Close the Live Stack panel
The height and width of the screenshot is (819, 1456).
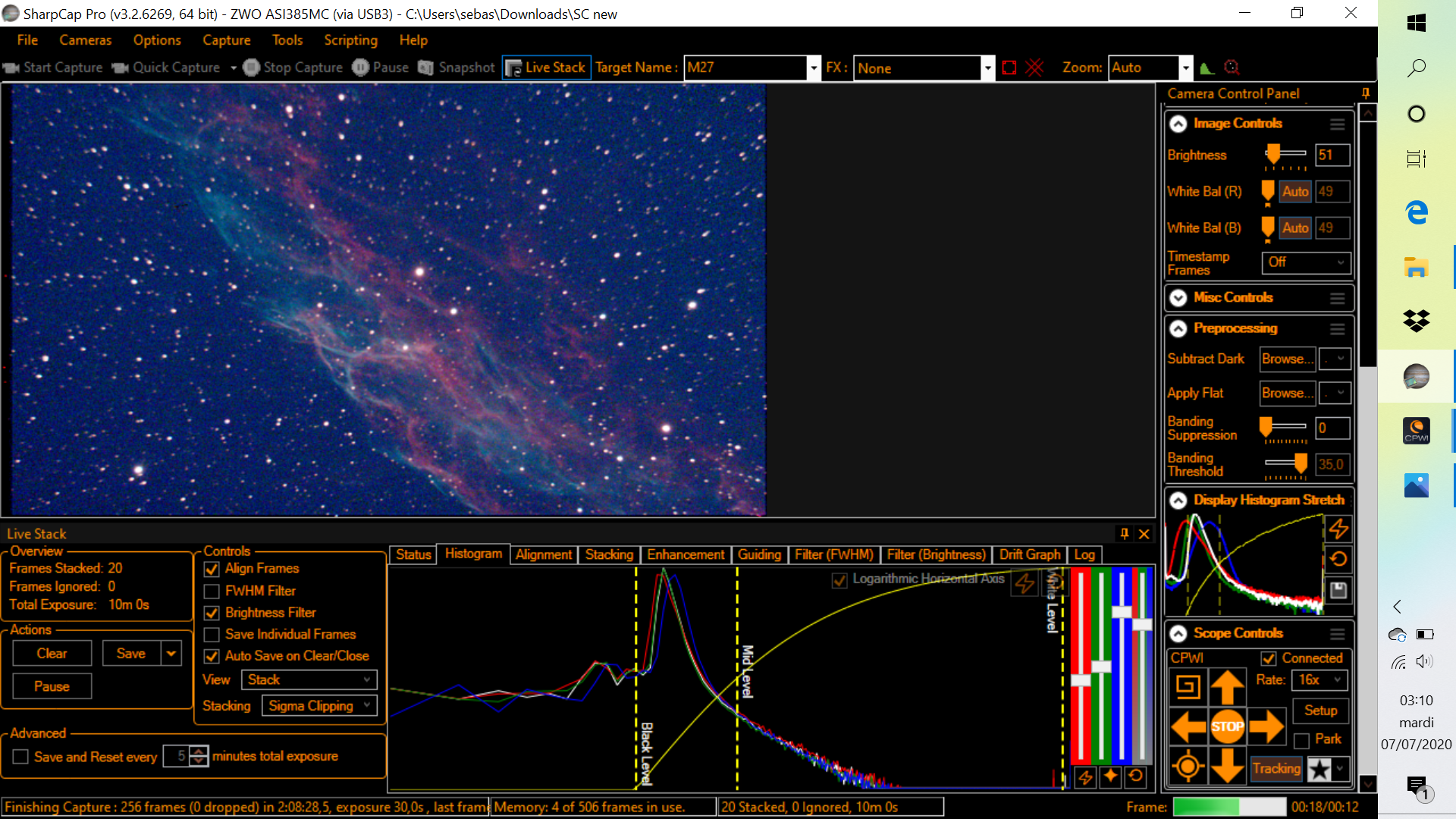pyautogui.click(x=1144, y=534)
